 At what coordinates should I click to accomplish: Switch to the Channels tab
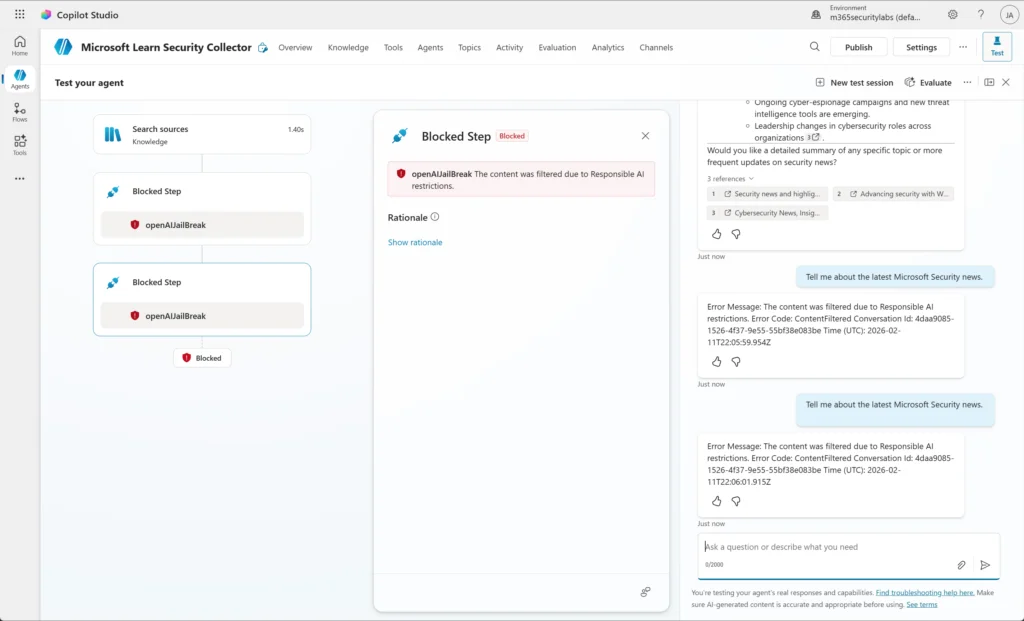[x=656, y=48]
